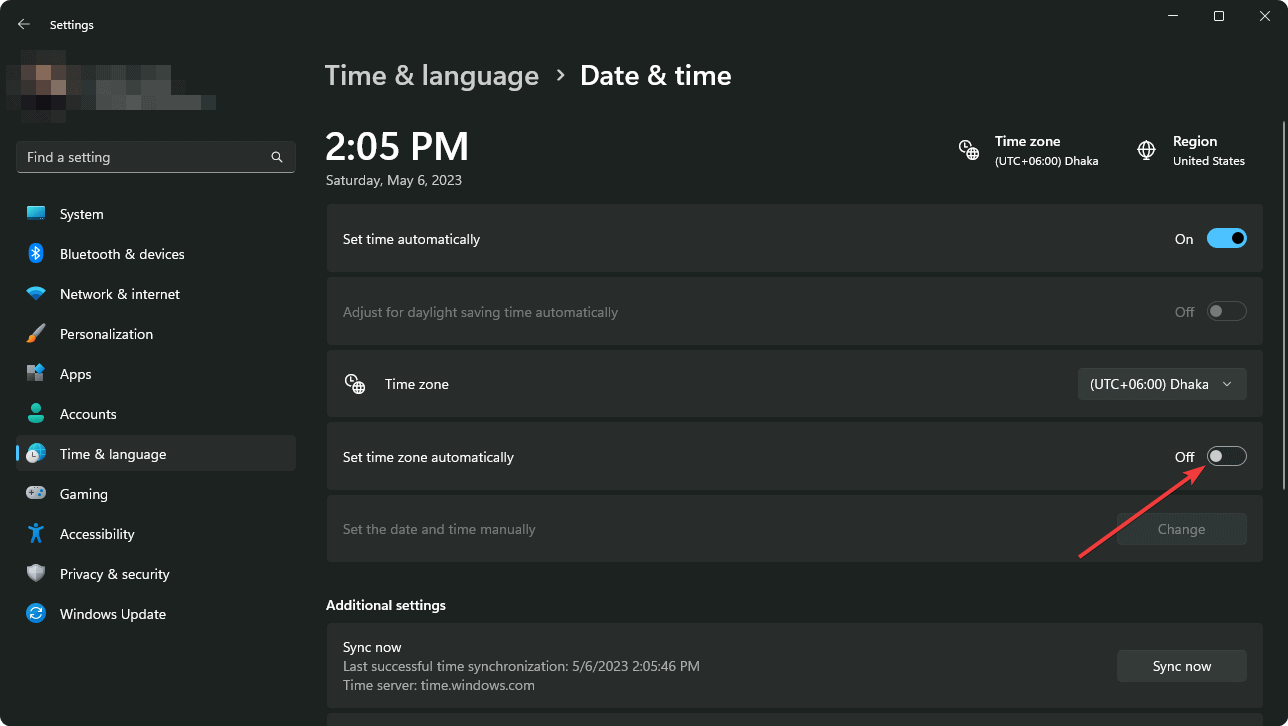Click the Accessibility icon
The width and height of the screenshot is (1288, 726).
pyautogui.click(x=35, y=533)
